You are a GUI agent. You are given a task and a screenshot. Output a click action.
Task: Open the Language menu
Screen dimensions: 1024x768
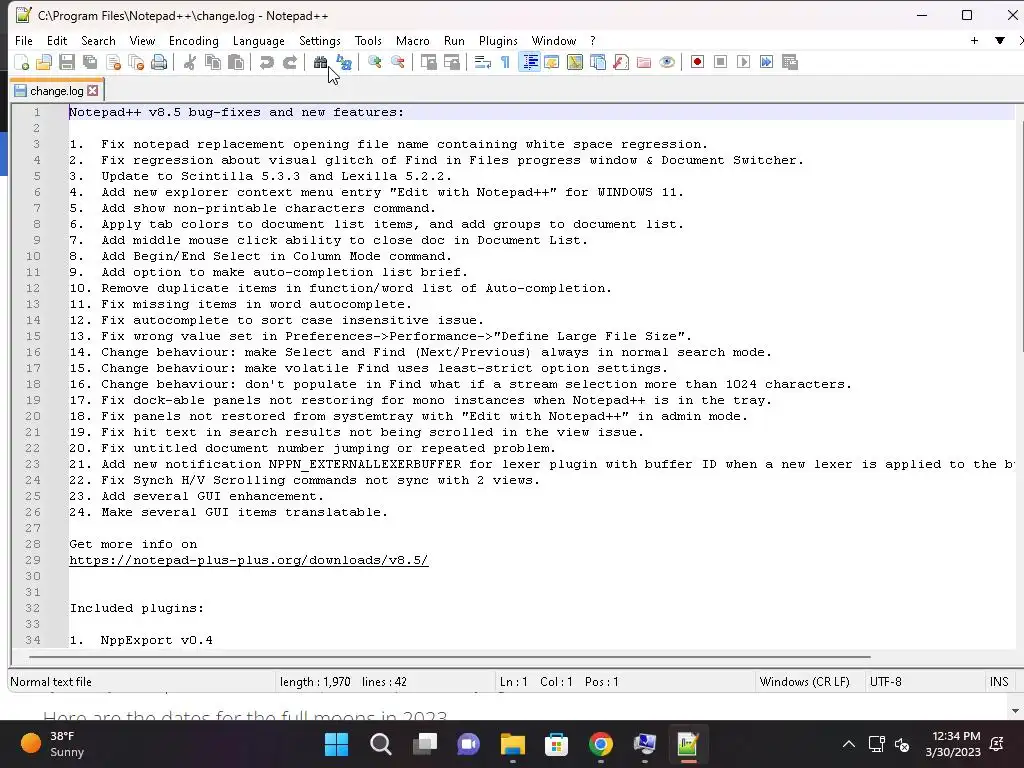[x=259, y=40]
